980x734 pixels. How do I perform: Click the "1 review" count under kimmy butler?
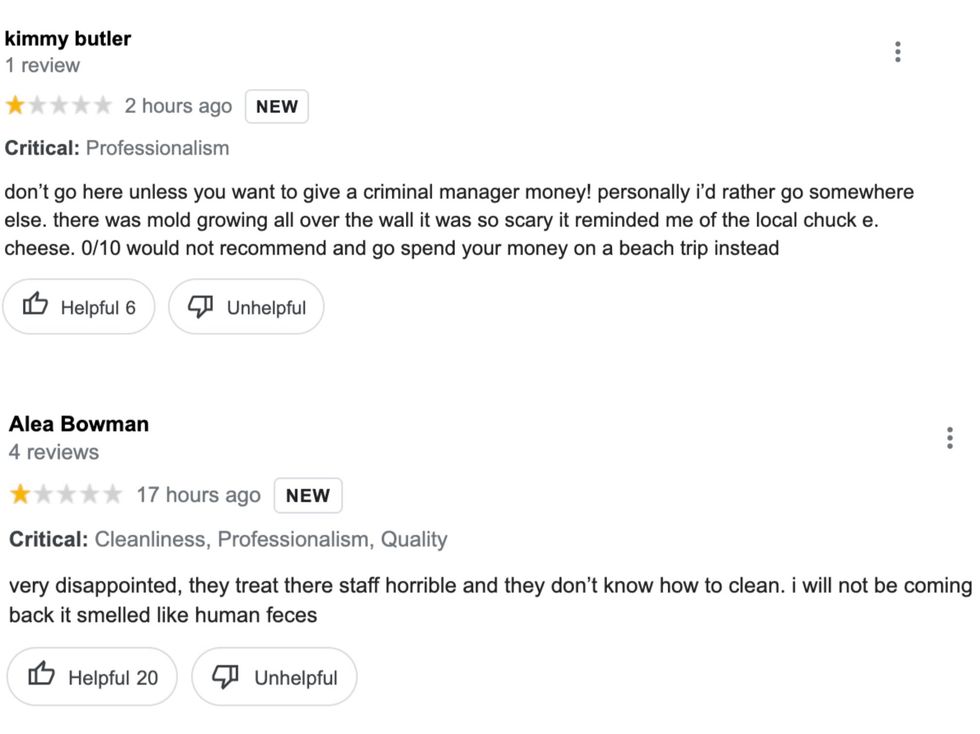pyautogui.click(x=43, y=66)
